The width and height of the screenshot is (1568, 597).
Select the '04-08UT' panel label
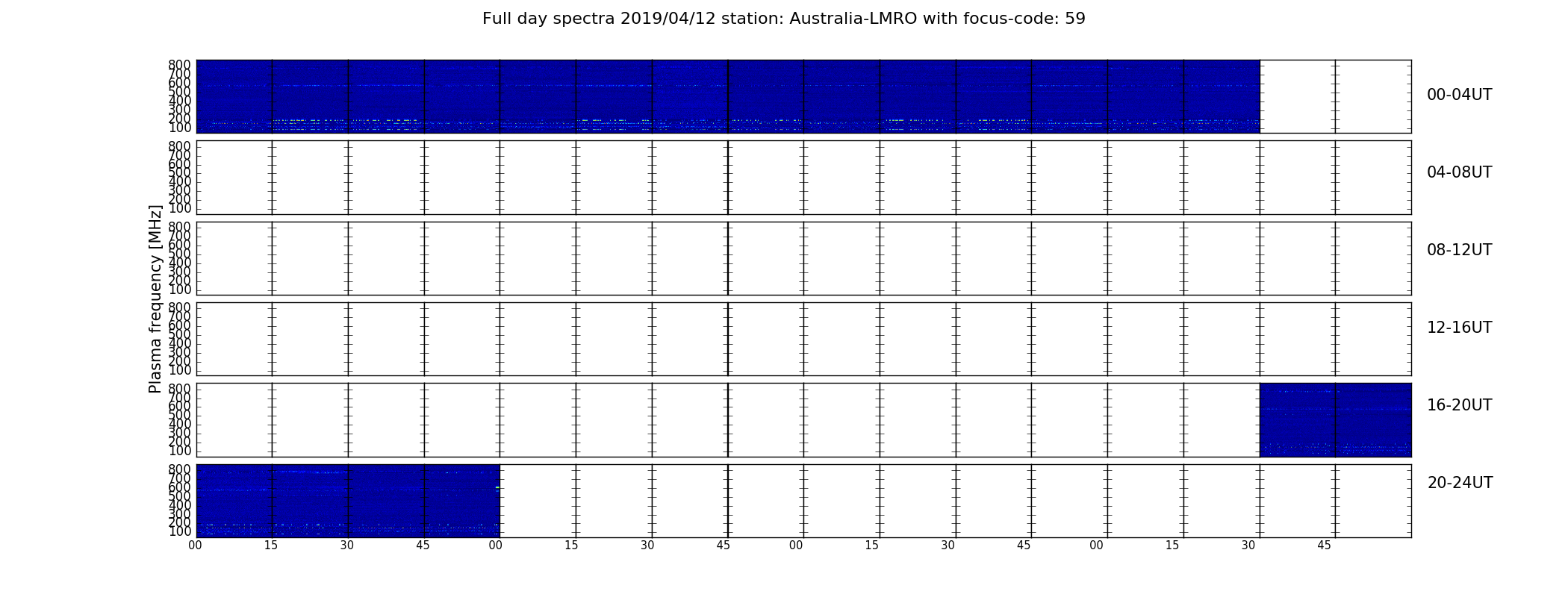tap(1459, 172)
